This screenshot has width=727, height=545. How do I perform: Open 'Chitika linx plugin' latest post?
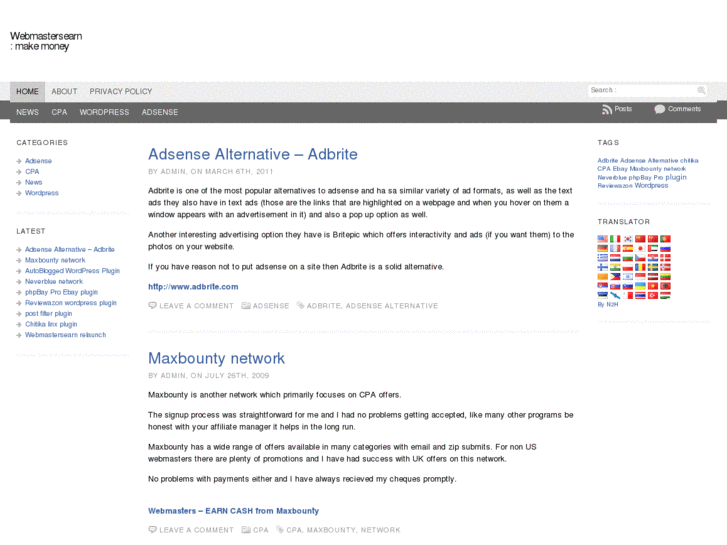51,324
